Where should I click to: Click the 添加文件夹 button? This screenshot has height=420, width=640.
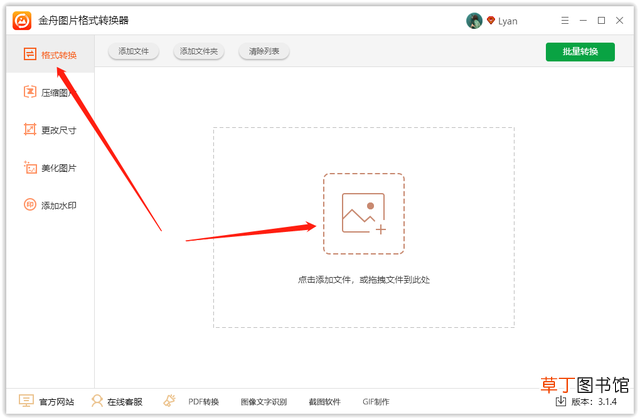[199, 51]
